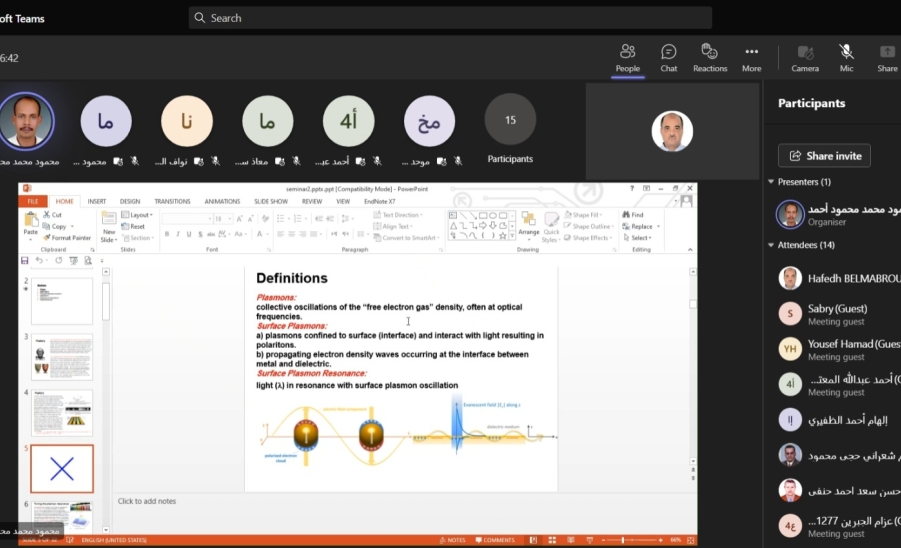Open the Teams Chat panel
The width and height of the screenshot is (901, 548).
click(x=668, y=59)
